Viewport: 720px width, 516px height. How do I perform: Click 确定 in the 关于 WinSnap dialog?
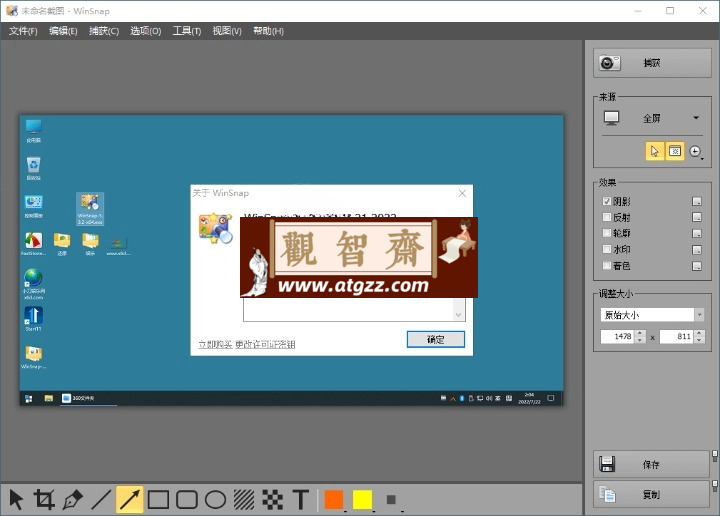436,340
